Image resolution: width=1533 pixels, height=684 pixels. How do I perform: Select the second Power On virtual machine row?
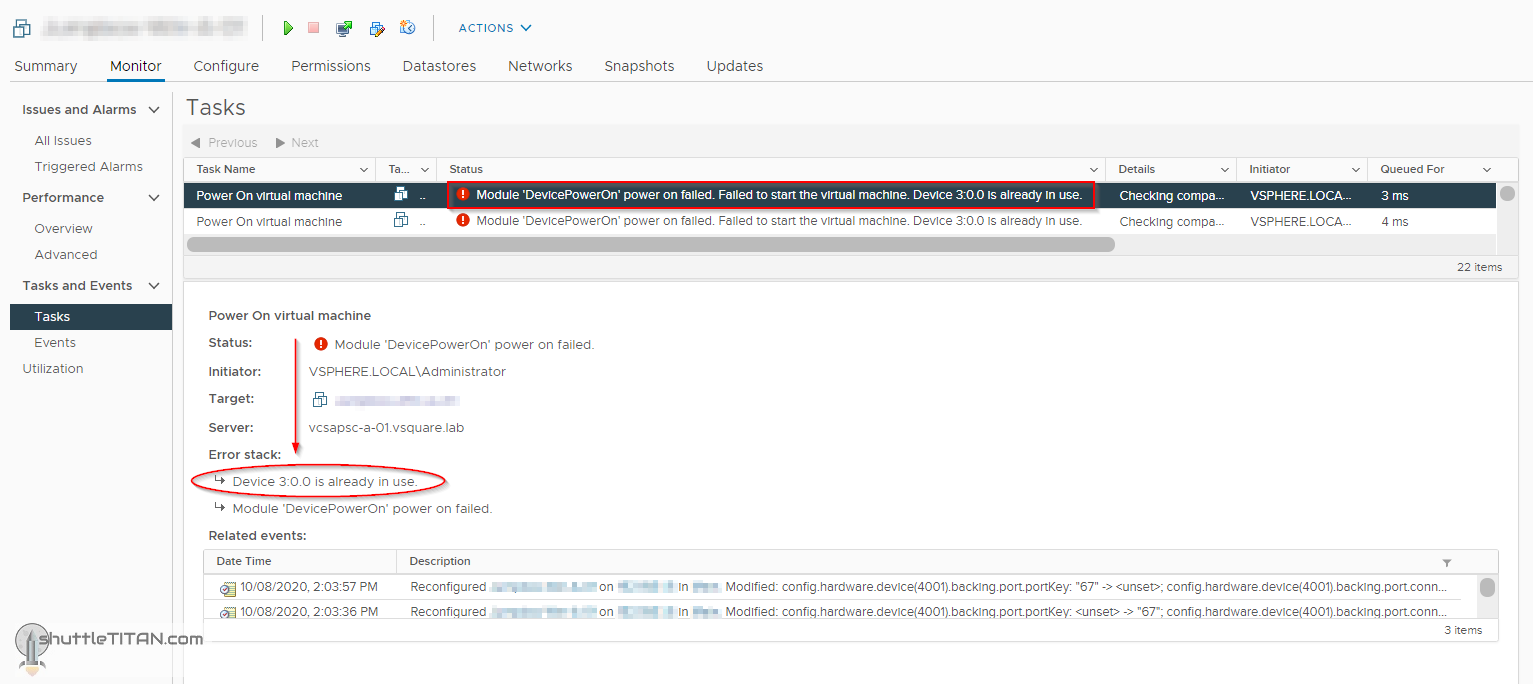269,222
